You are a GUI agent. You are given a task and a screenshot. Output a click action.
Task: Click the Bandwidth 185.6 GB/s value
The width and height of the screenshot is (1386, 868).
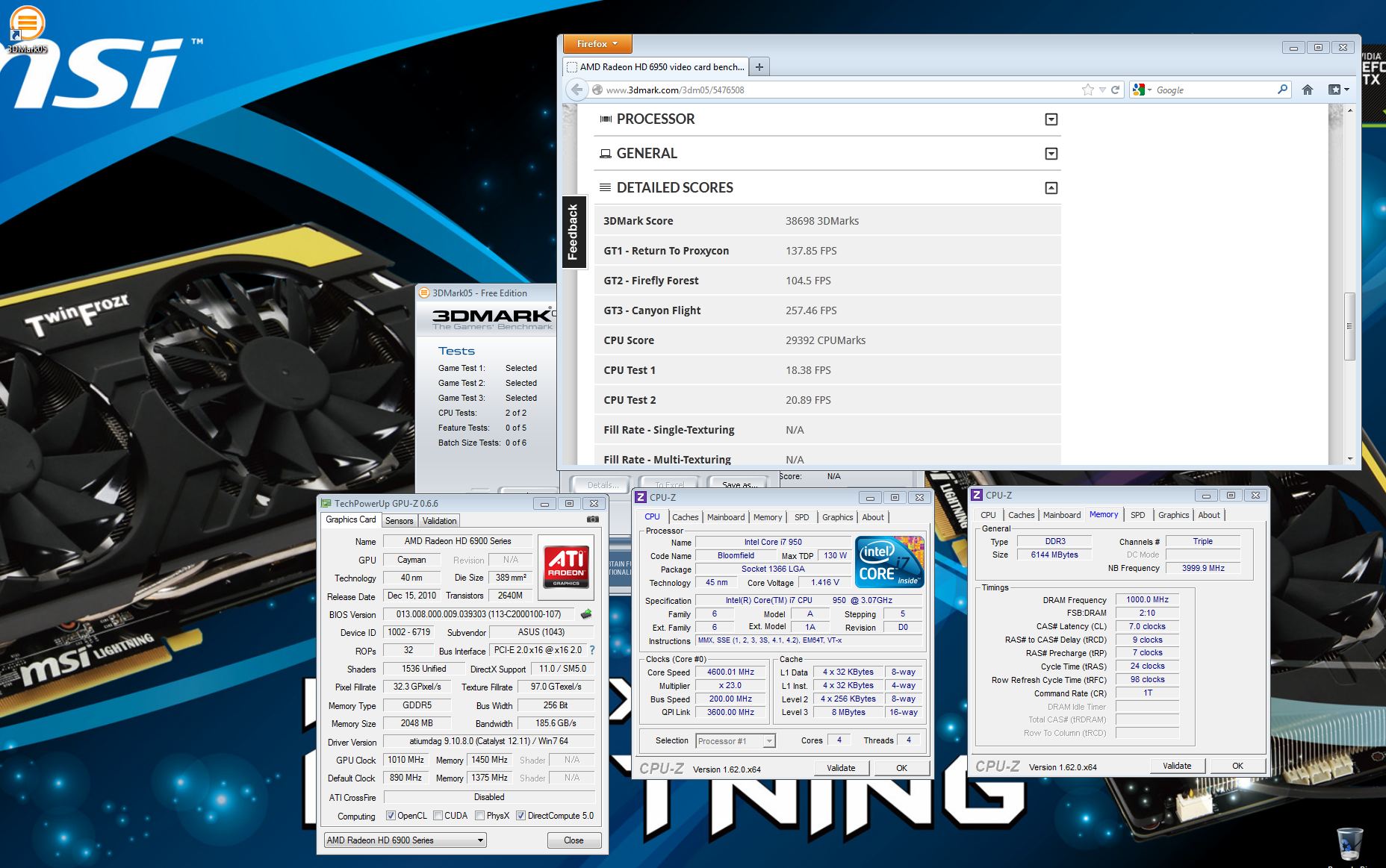coord(556,722)
